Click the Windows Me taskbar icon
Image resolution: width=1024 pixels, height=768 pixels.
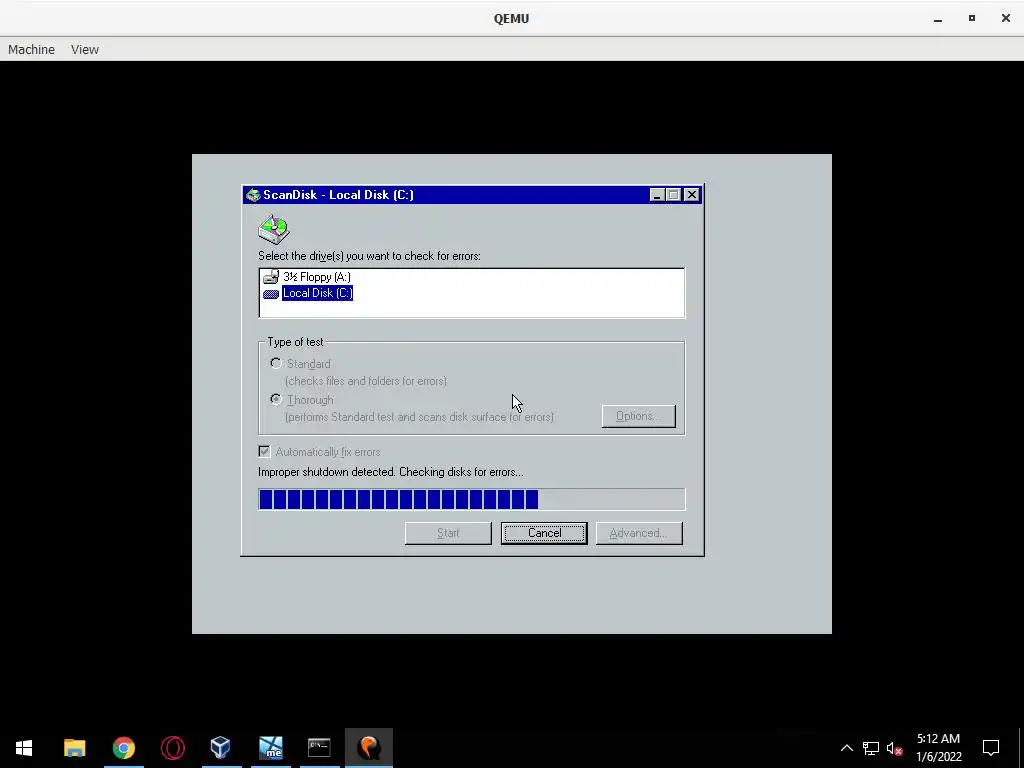pyautogui.click(x=270, y=748)
